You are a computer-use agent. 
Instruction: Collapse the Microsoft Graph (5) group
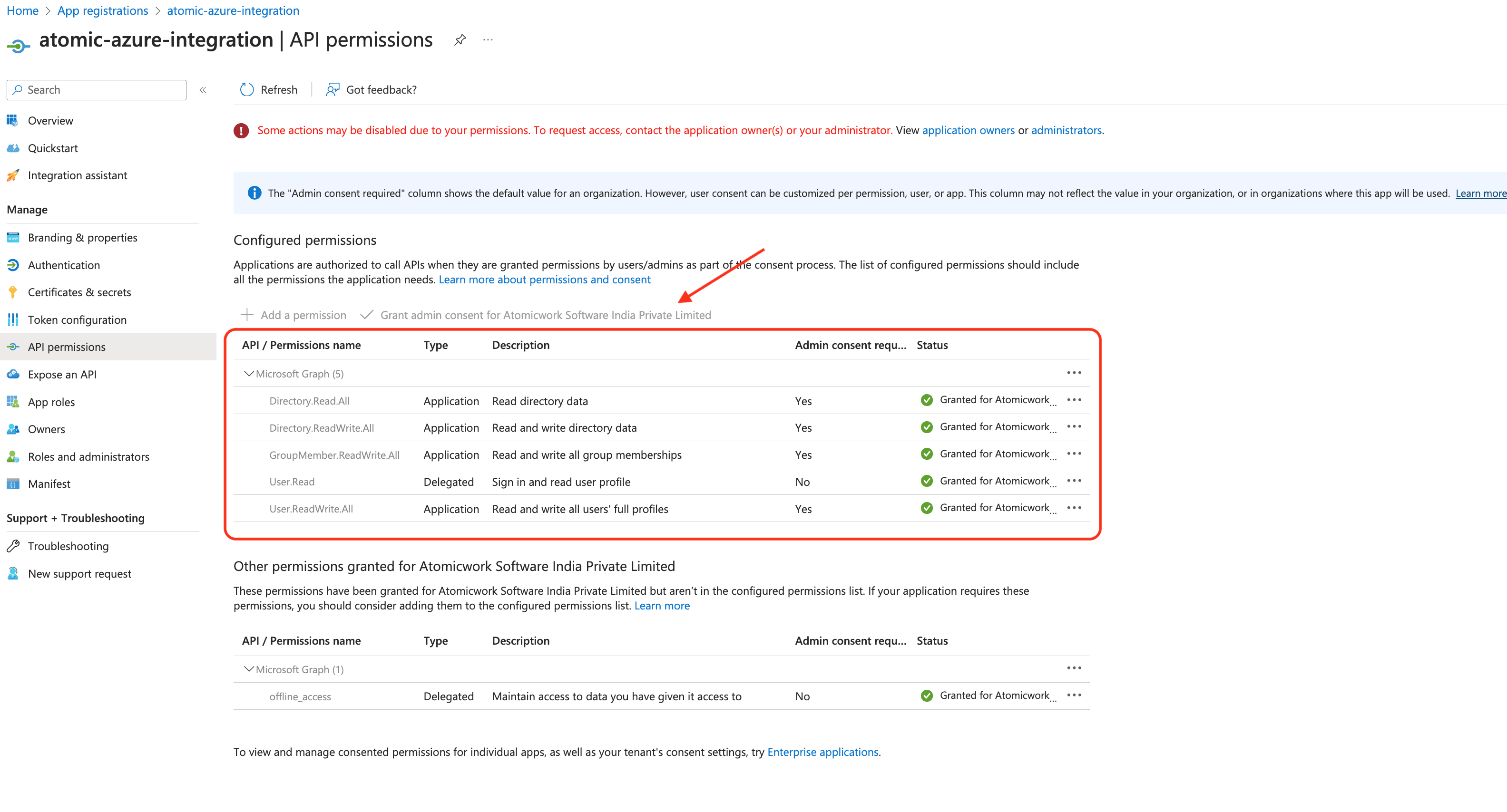[x=249, y=374]
